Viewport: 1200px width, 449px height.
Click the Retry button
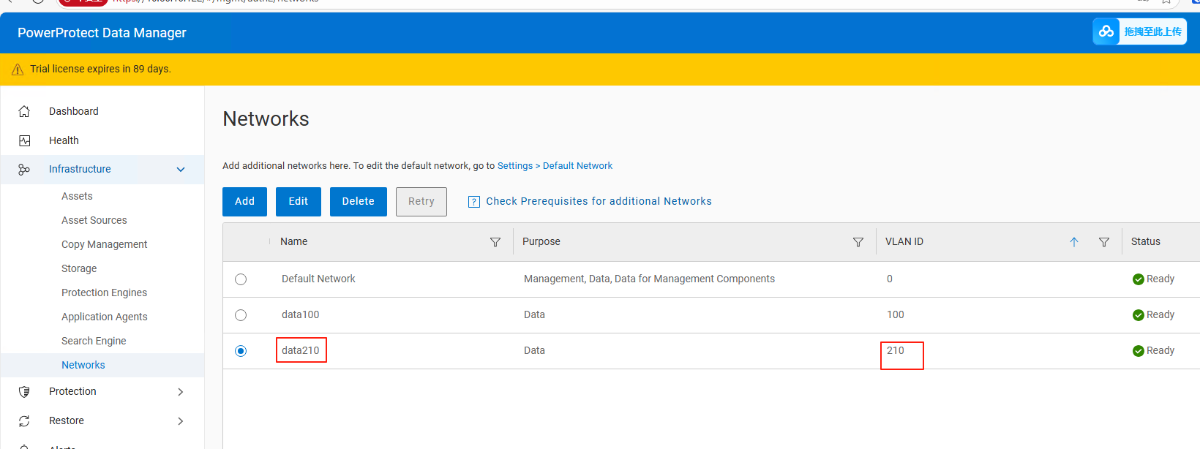coord(421,201)
